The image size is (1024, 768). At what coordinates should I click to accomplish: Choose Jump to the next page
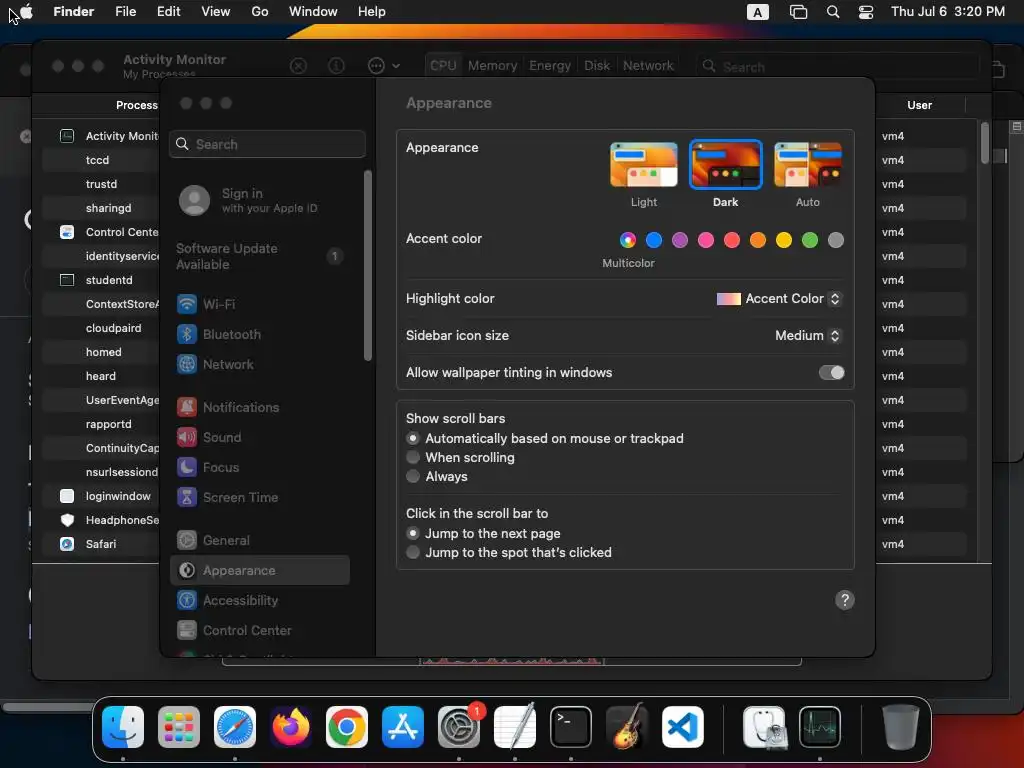413,534
